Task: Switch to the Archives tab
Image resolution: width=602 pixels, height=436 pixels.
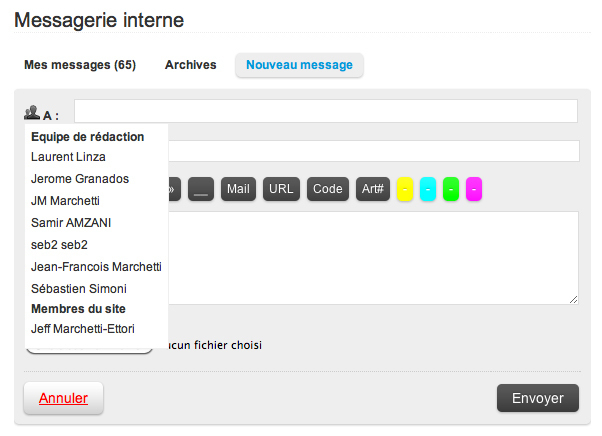Action: click(190, 65)
